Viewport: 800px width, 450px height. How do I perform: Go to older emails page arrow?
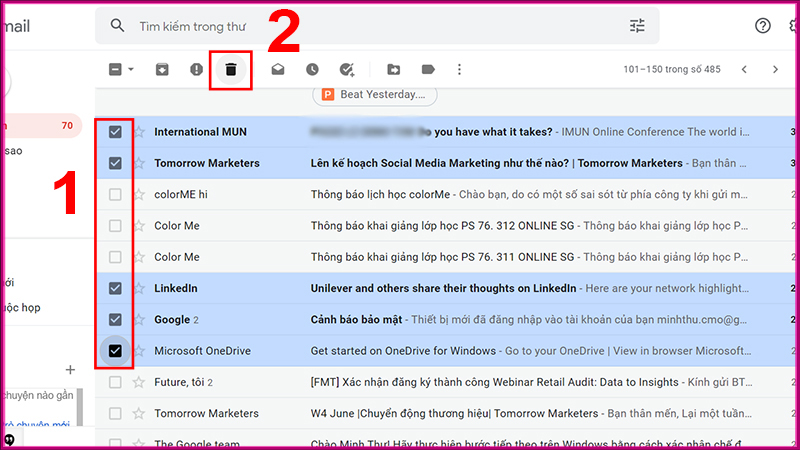tap(776, 69)
